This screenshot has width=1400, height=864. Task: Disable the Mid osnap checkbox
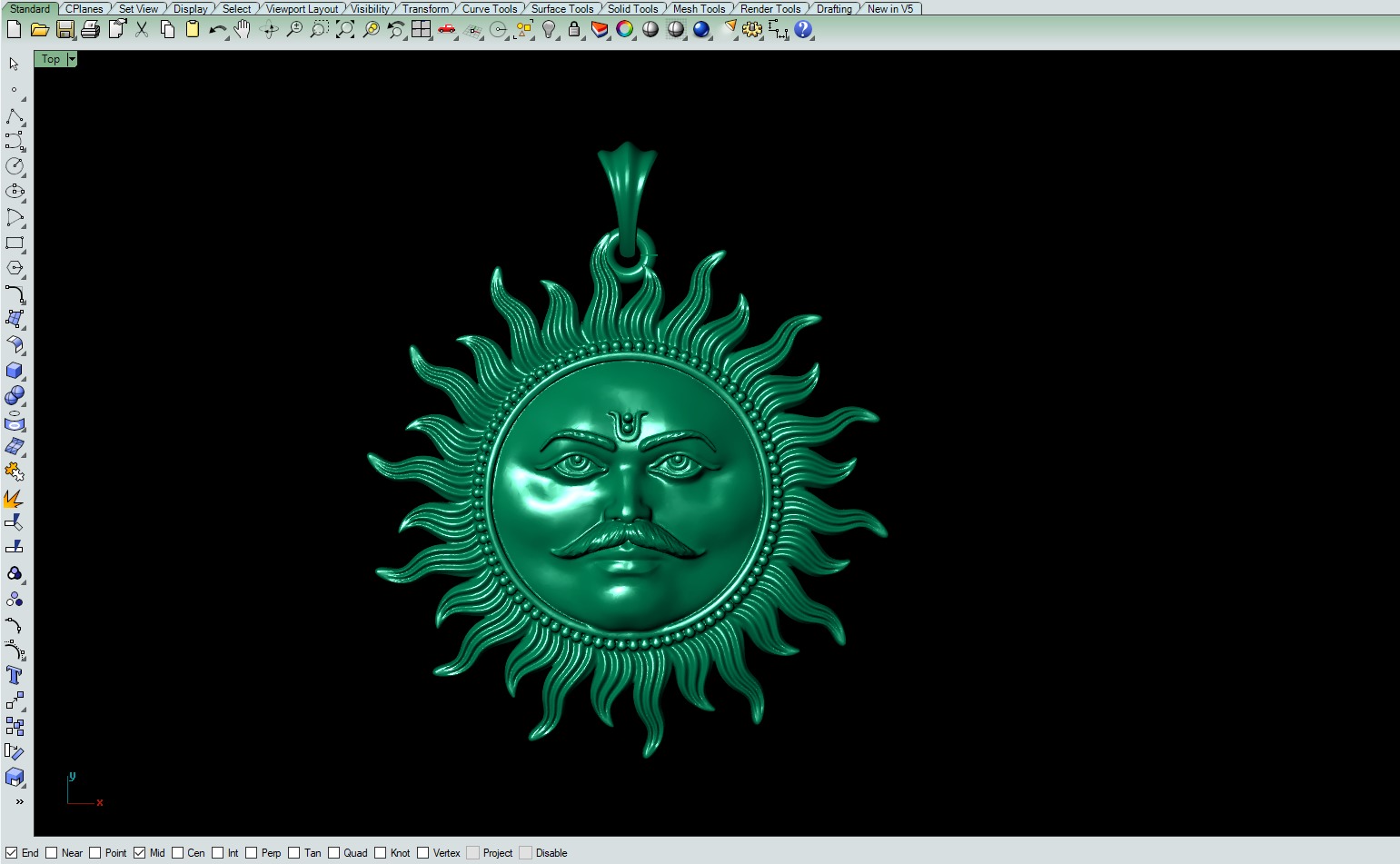(140, 853)
